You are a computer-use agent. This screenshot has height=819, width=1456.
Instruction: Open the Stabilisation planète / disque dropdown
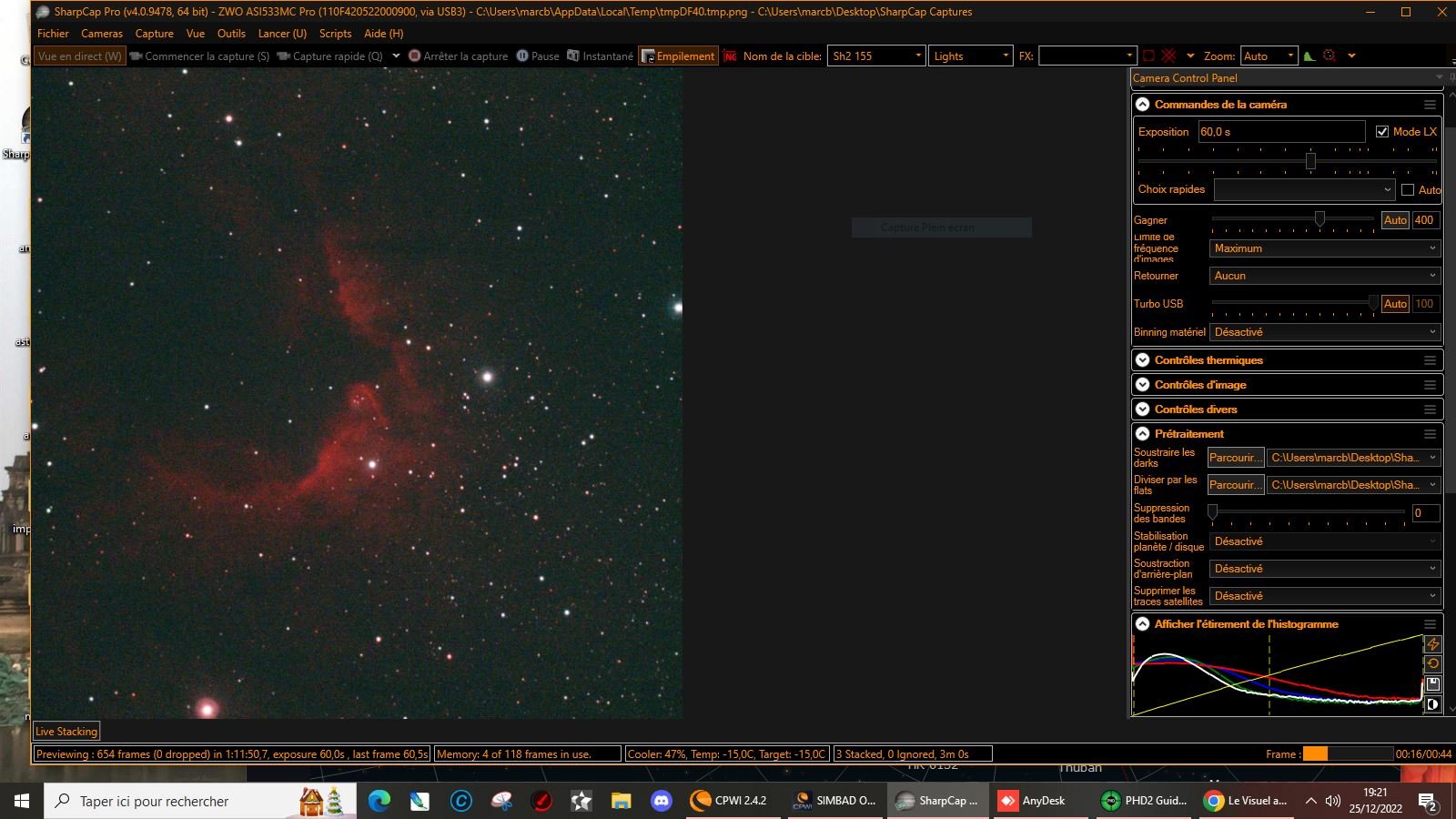click(1325, 541)
